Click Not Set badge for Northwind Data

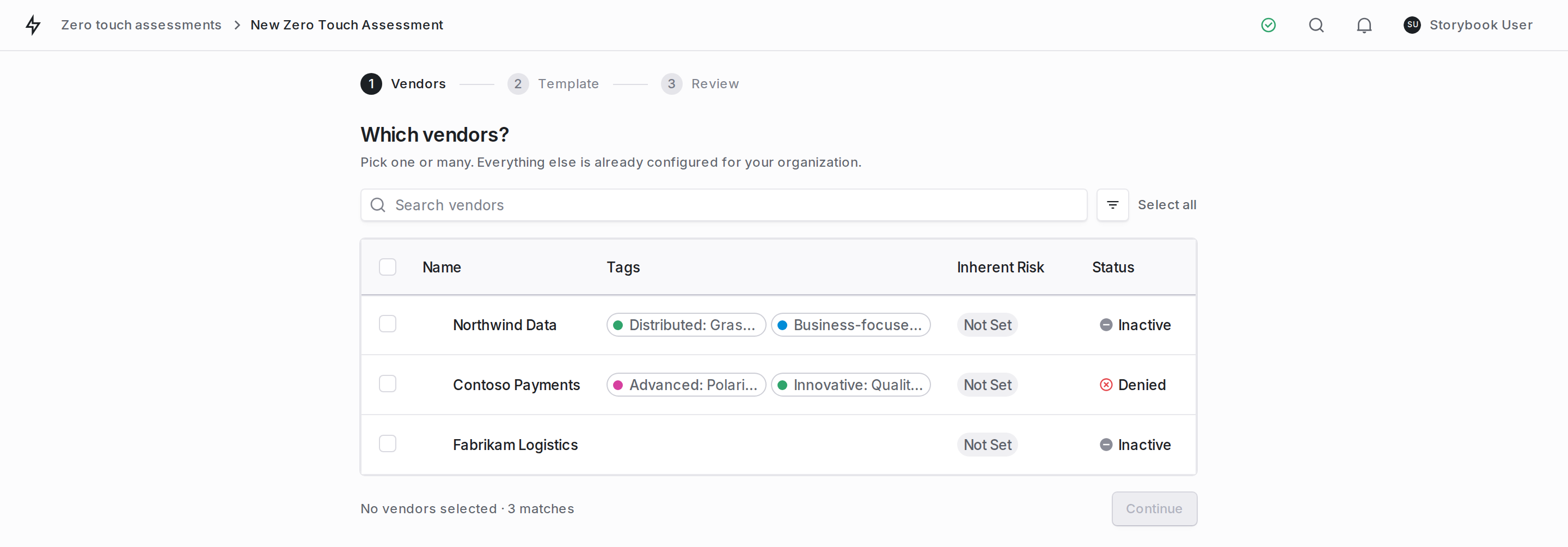point(987,325)
